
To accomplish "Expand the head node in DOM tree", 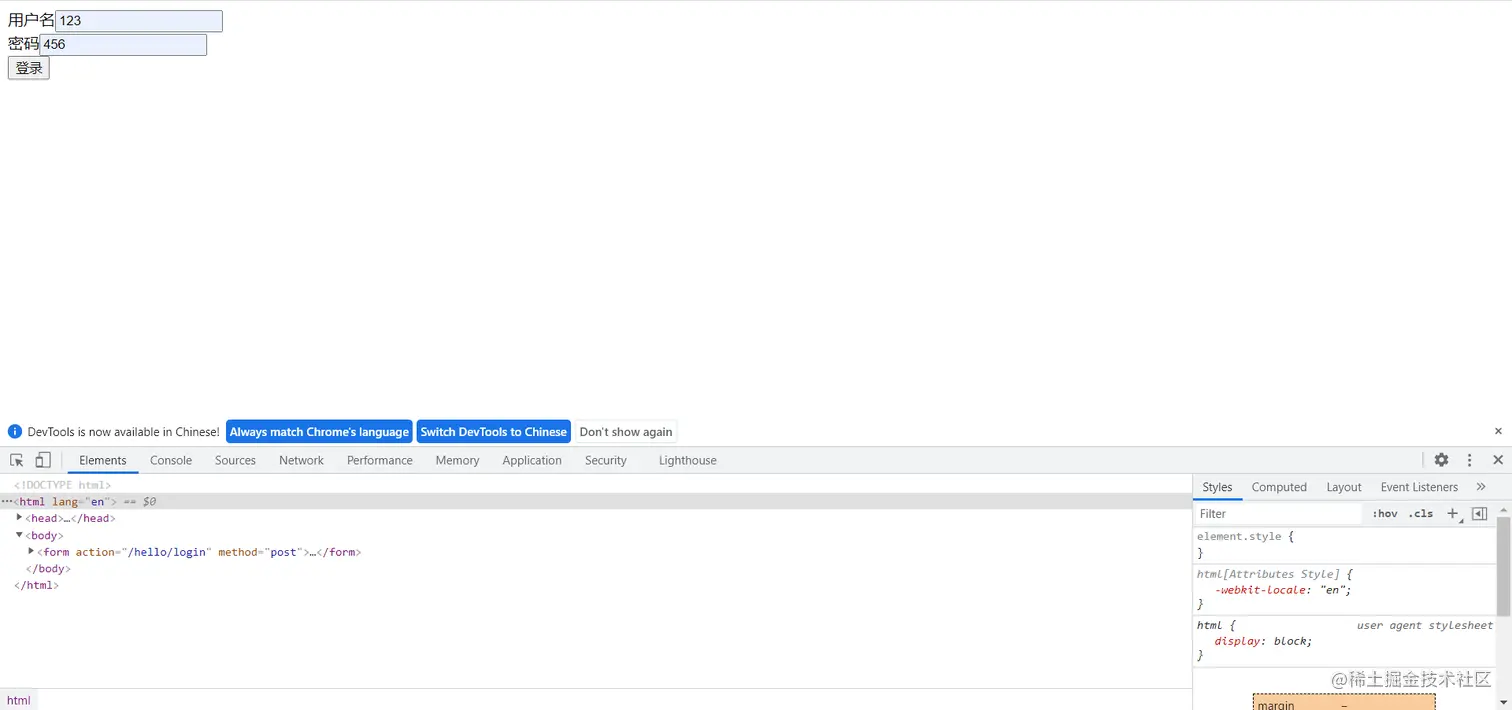I will pos(19,518).
